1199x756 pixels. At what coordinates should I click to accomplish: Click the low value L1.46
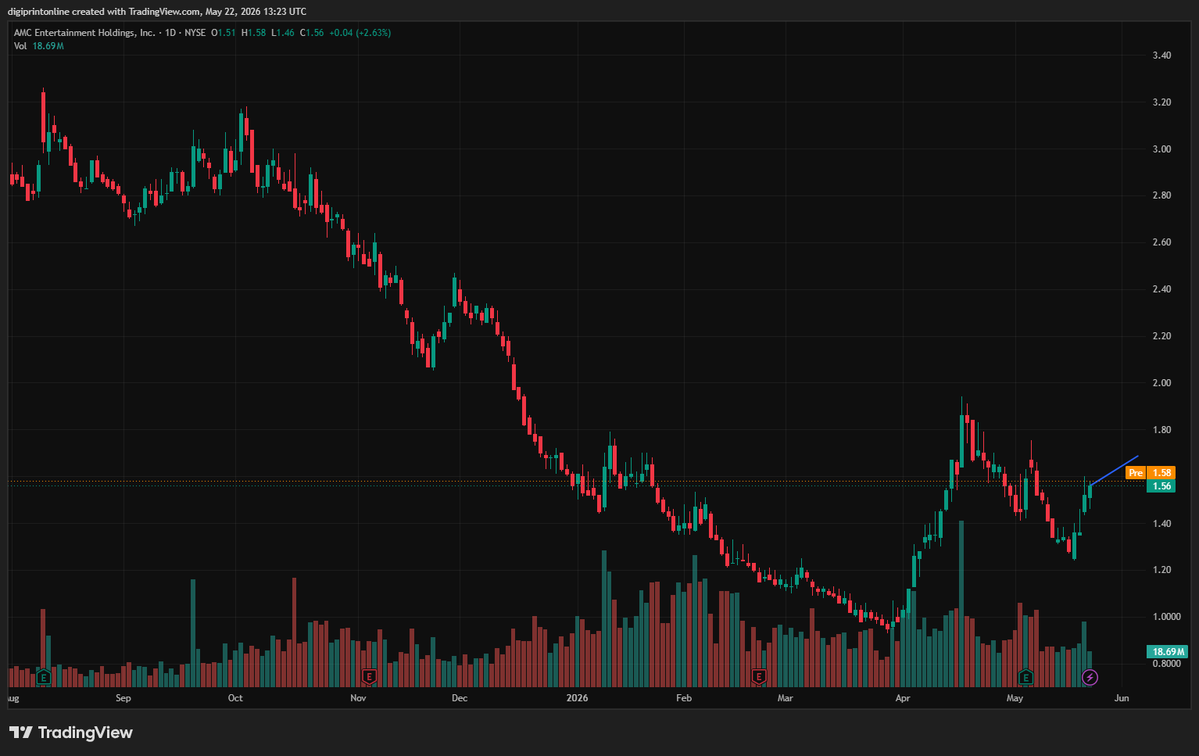tap(283, 33)
